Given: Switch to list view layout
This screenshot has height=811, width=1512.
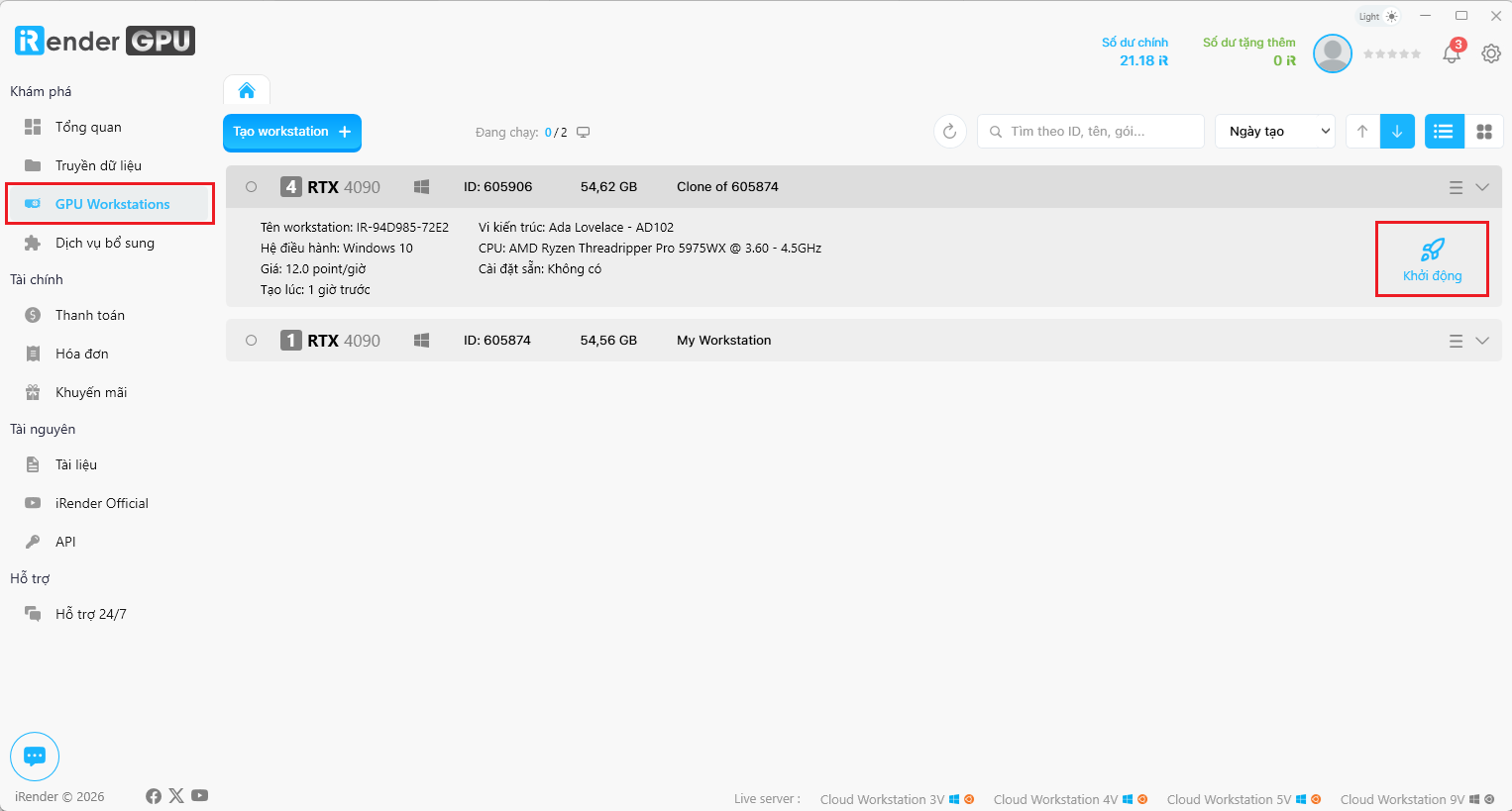Looking at the screenshot, I should coord(1444,132).
